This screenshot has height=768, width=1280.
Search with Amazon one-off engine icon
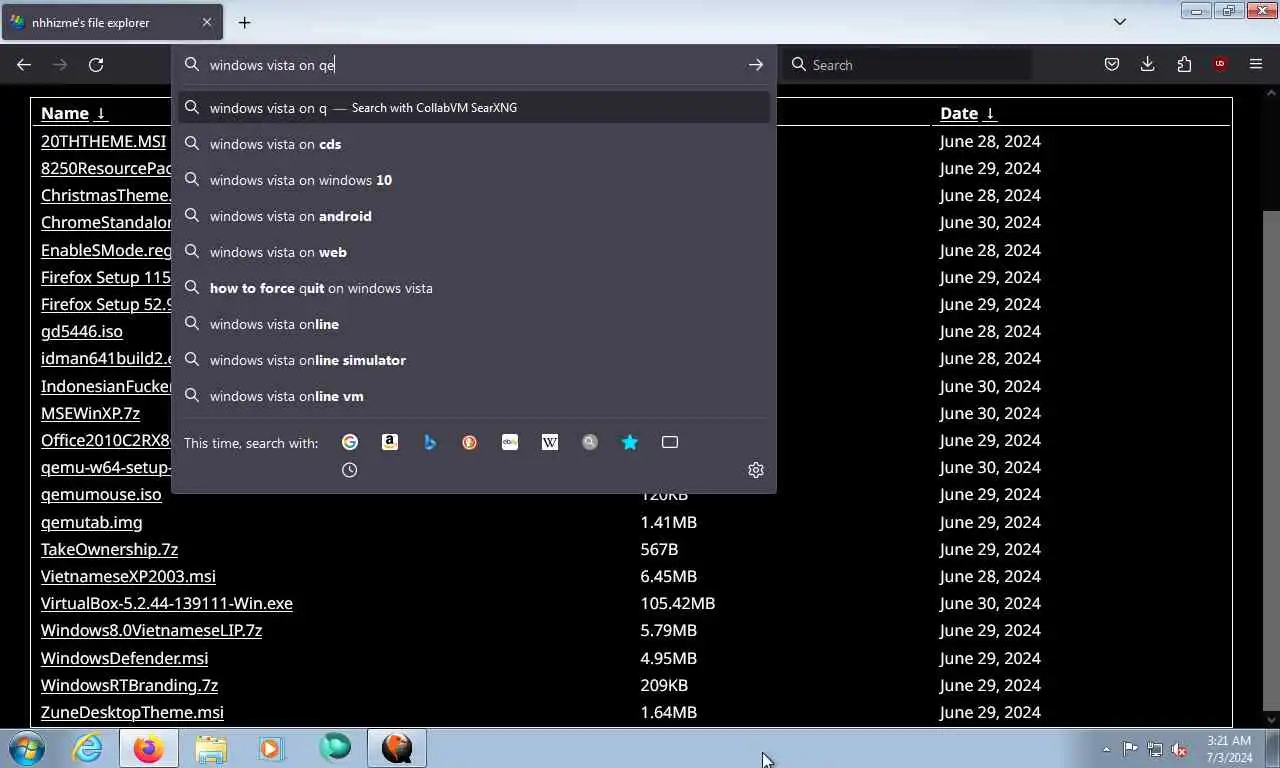click(x=390, y=442)
